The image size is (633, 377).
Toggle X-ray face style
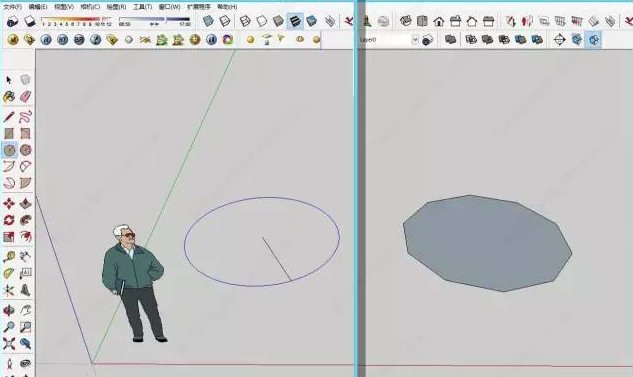pos(208,21)
